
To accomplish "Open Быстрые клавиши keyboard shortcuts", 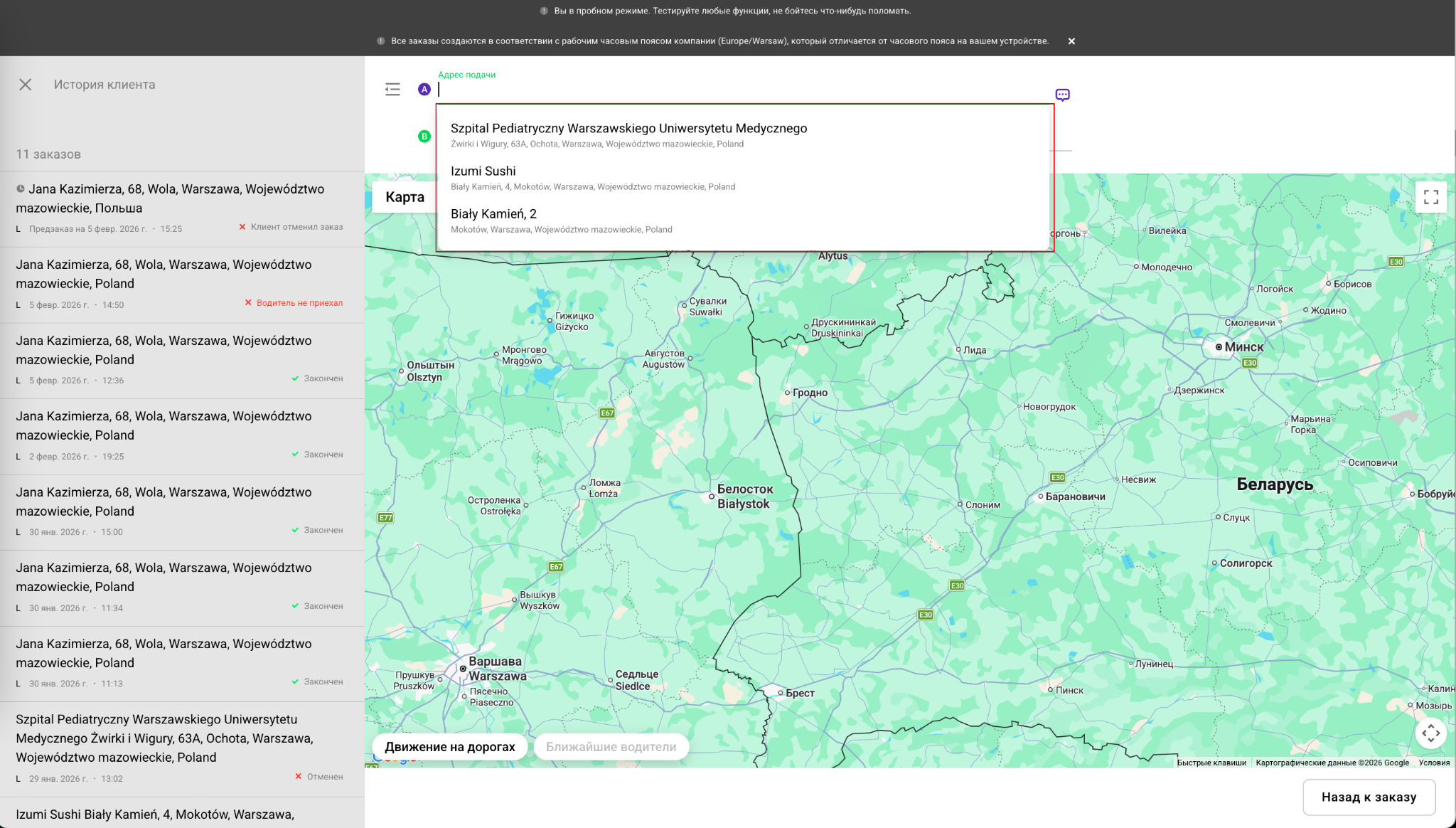I will 1211,763.
